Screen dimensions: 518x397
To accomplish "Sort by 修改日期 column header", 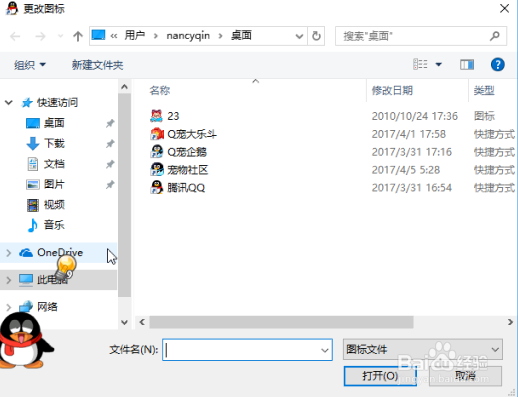I will (x=392, y=90).
